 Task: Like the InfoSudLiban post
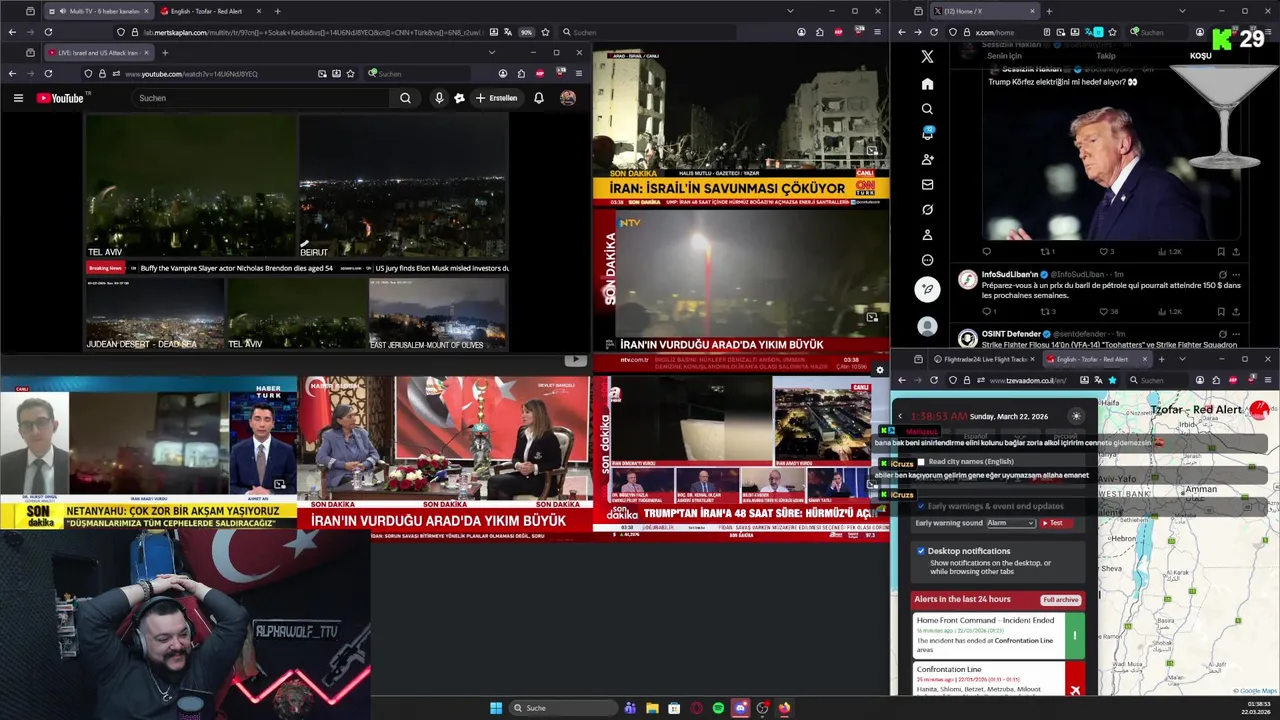pos(1105,311)
